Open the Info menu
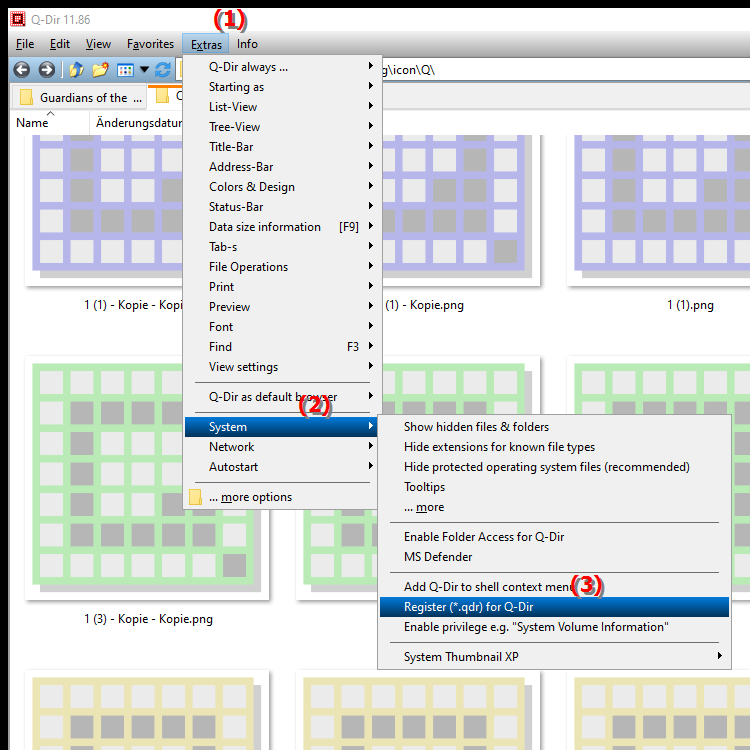 [247, 44]
